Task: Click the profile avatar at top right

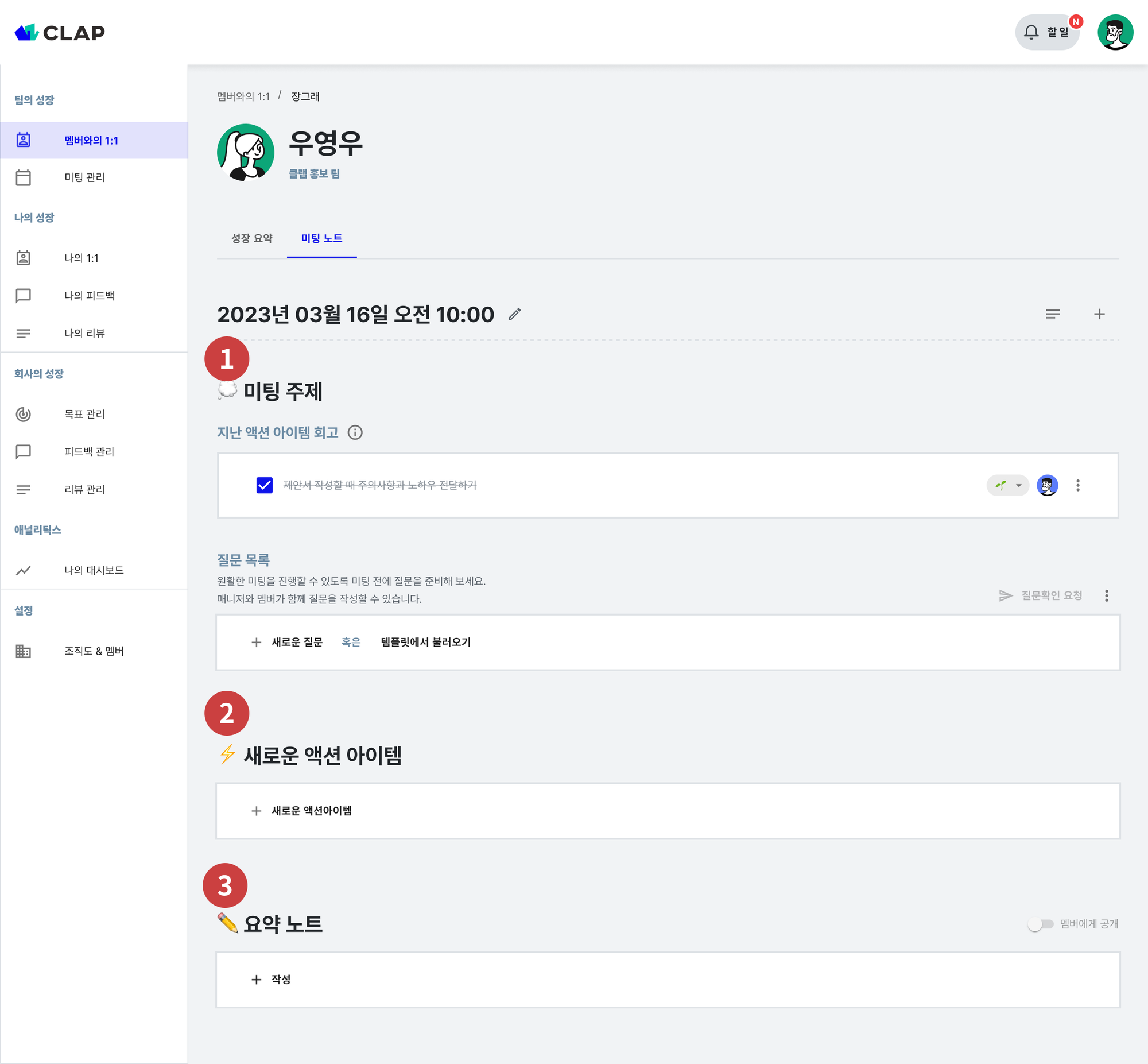Action: click(x=1116, y=32)
